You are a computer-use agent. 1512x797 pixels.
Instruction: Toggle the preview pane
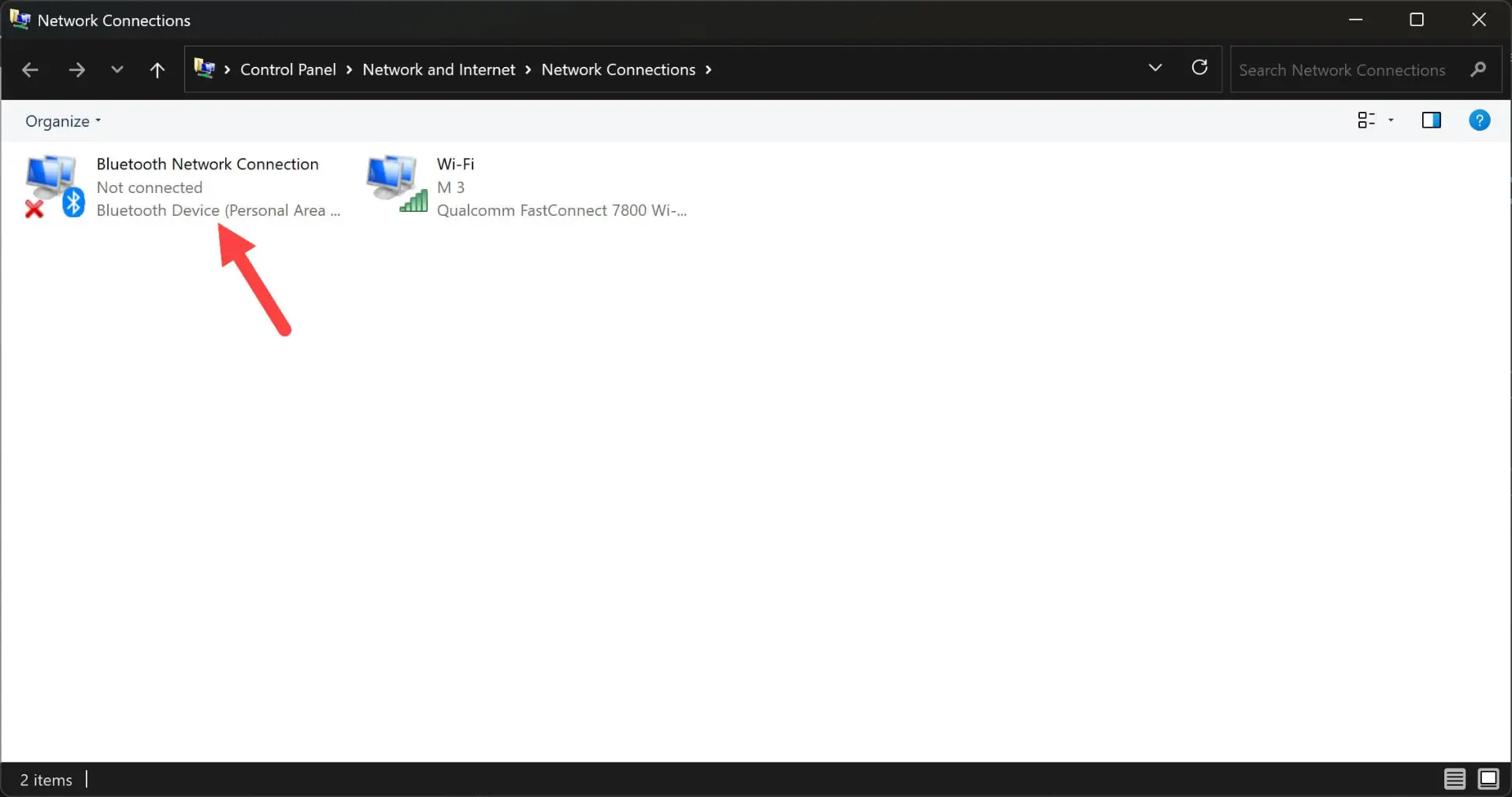coord(1432,120)
